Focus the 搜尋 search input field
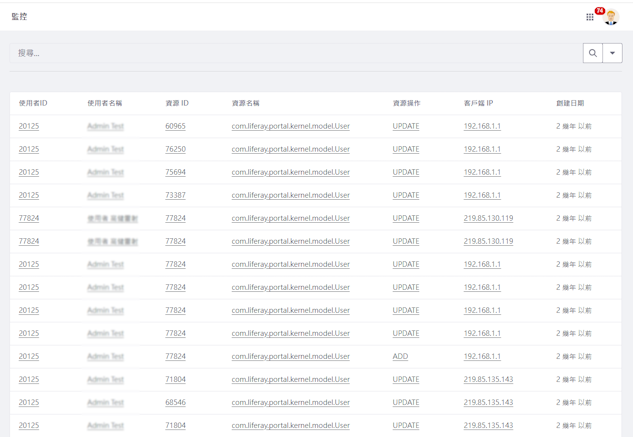The width and height of the screenshot is (633, 437). coord(296,53)
